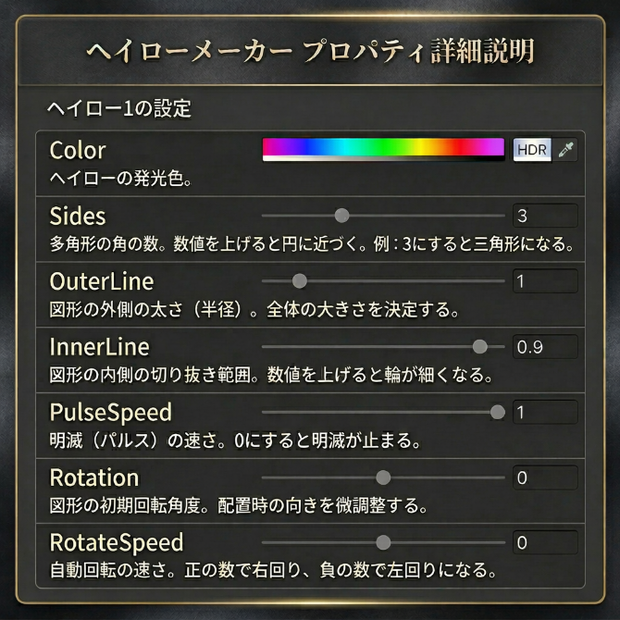Image resolution: width=620 pixels, height=620 pixels.
Task: Select the InnerLine value field showing 0.9
Action: click(x=545, y=347)
